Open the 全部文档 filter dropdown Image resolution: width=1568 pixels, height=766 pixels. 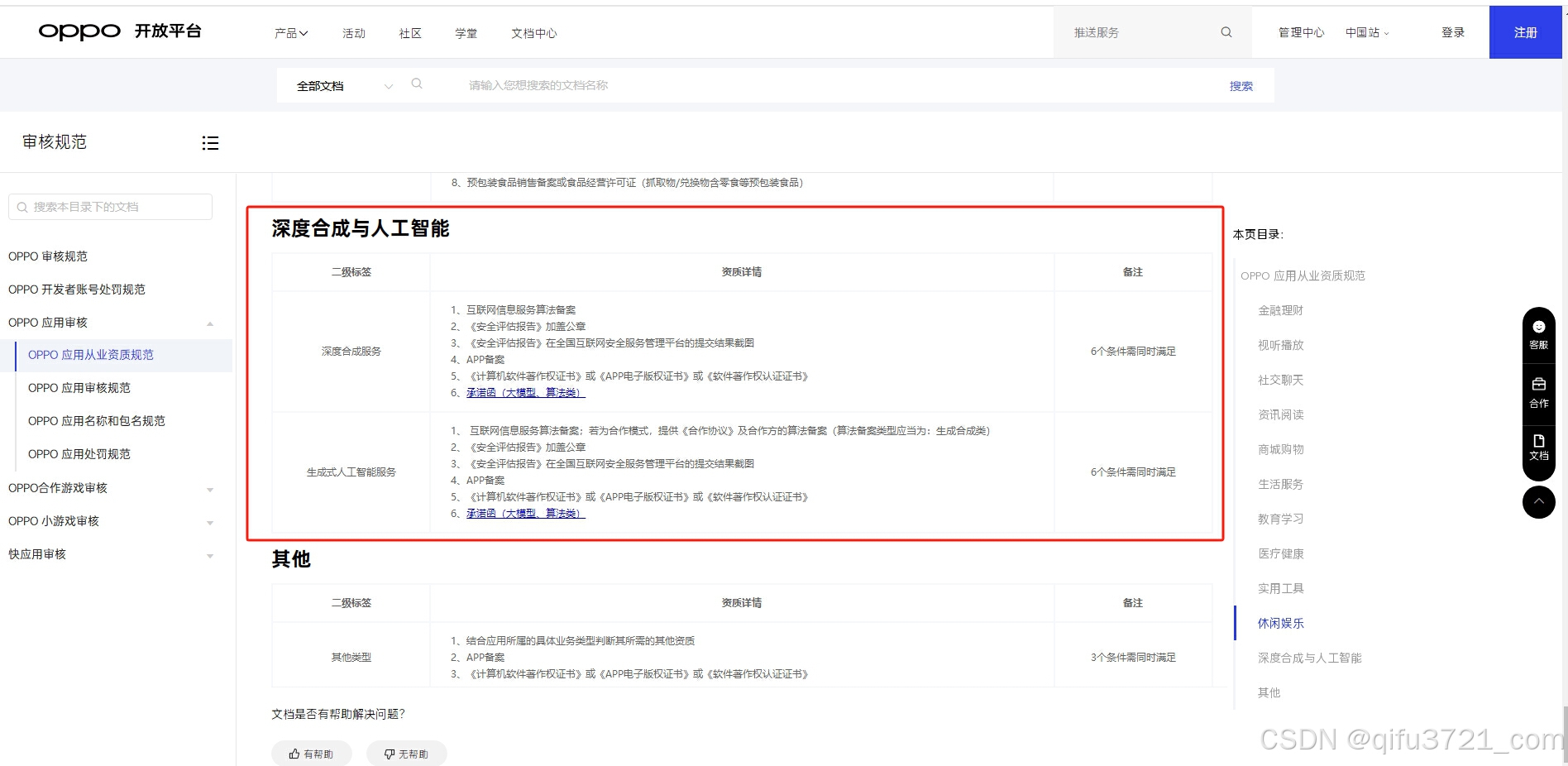tap(345, 86)
